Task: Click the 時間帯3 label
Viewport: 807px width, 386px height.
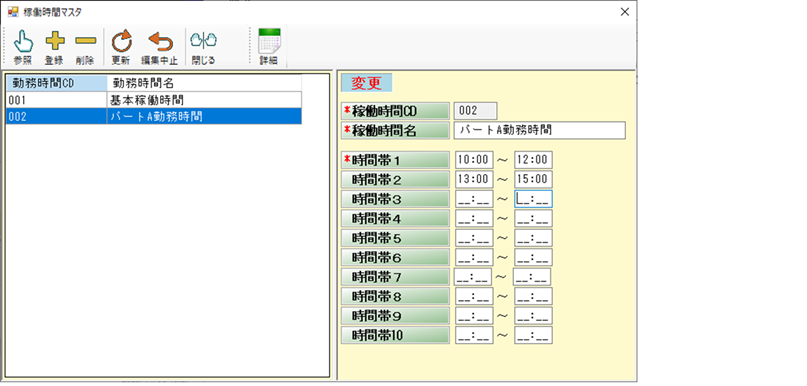Action: (x=395, y=199)
